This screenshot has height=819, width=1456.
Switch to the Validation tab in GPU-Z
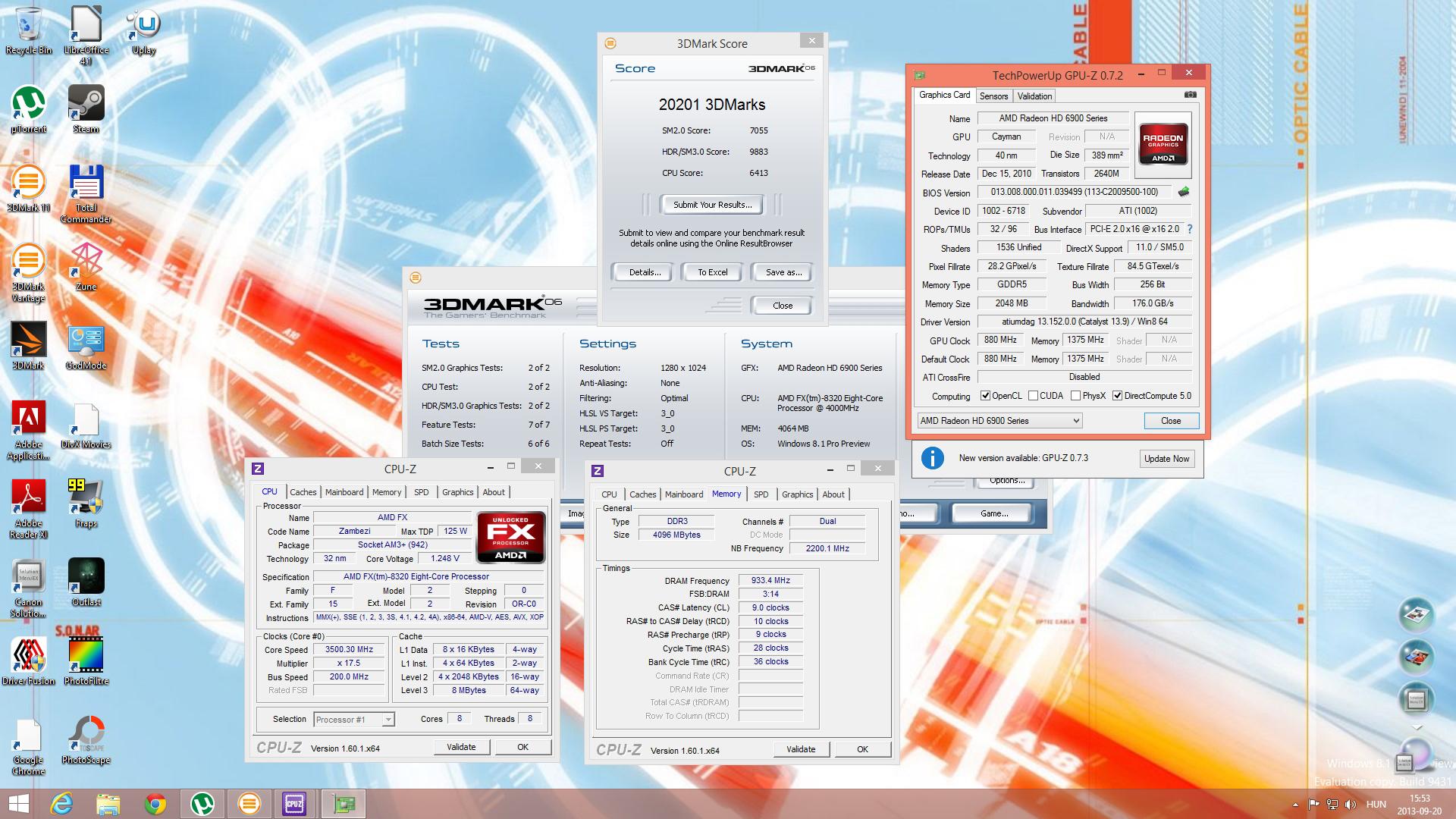click(1034, 96)
